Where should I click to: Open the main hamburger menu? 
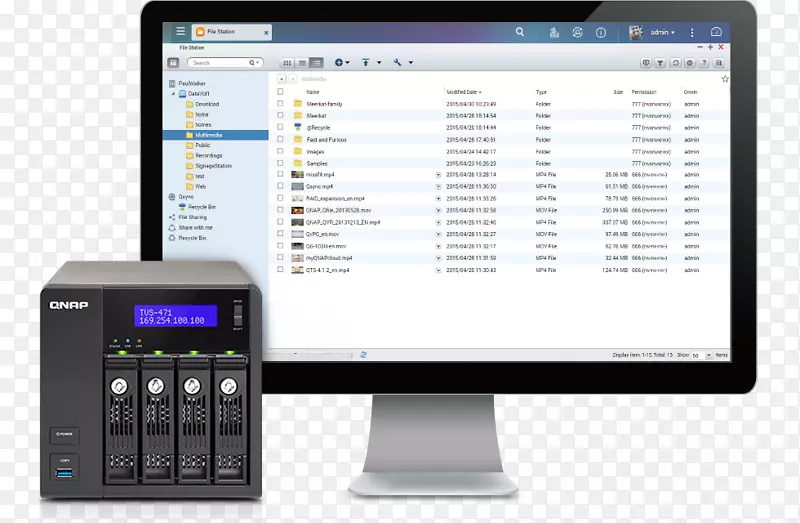coord(181,32)
